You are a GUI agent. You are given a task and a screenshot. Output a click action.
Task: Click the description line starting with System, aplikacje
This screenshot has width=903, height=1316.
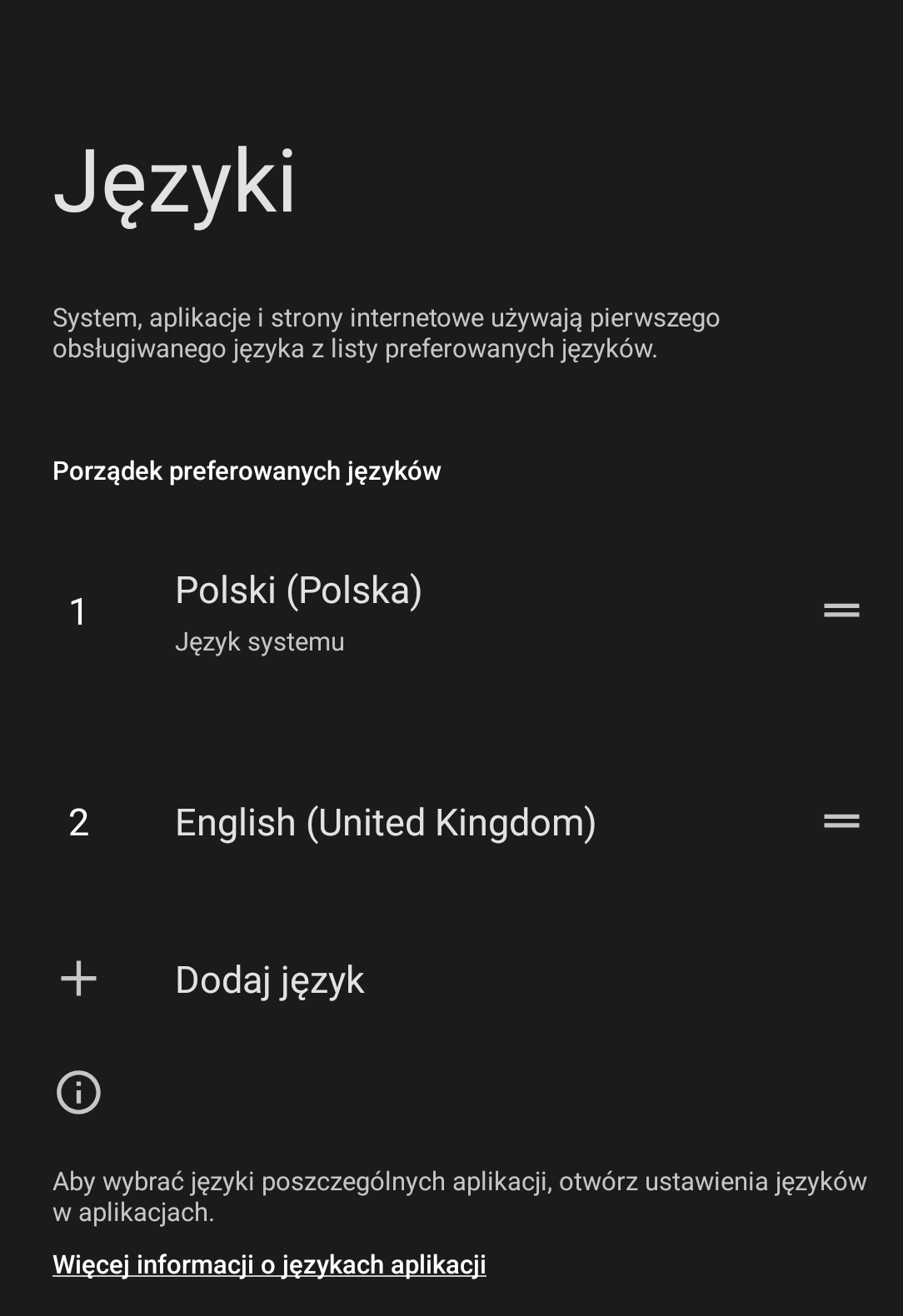click(386, 318)
